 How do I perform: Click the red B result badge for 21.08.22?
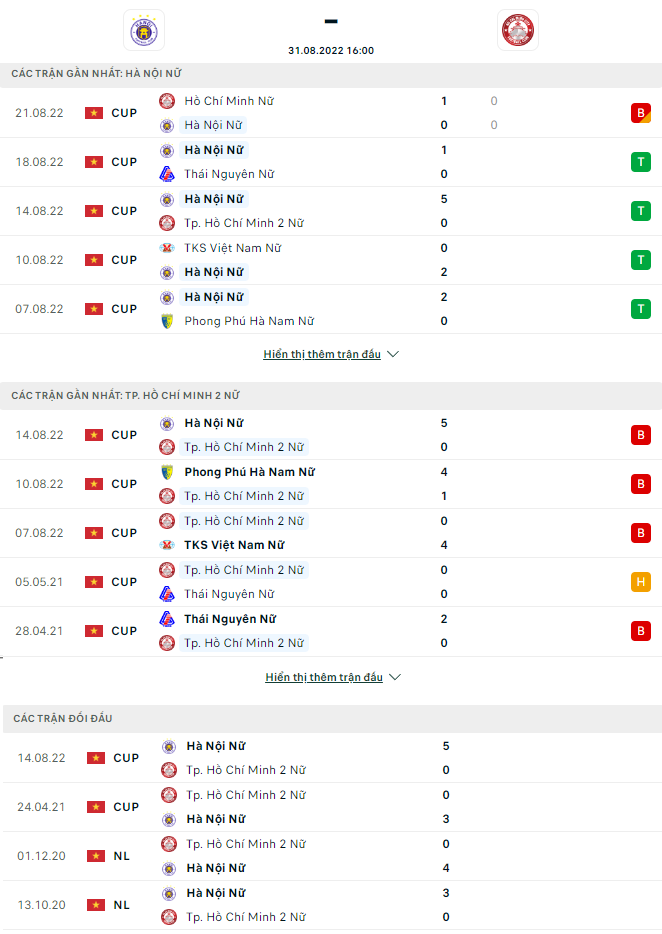(641, 113)
